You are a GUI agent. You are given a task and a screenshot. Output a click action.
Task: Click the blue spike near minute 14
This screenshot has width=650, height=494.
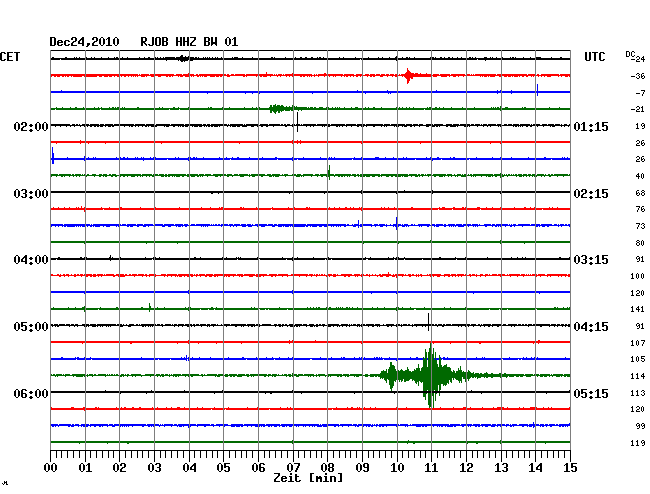(537, 90)
